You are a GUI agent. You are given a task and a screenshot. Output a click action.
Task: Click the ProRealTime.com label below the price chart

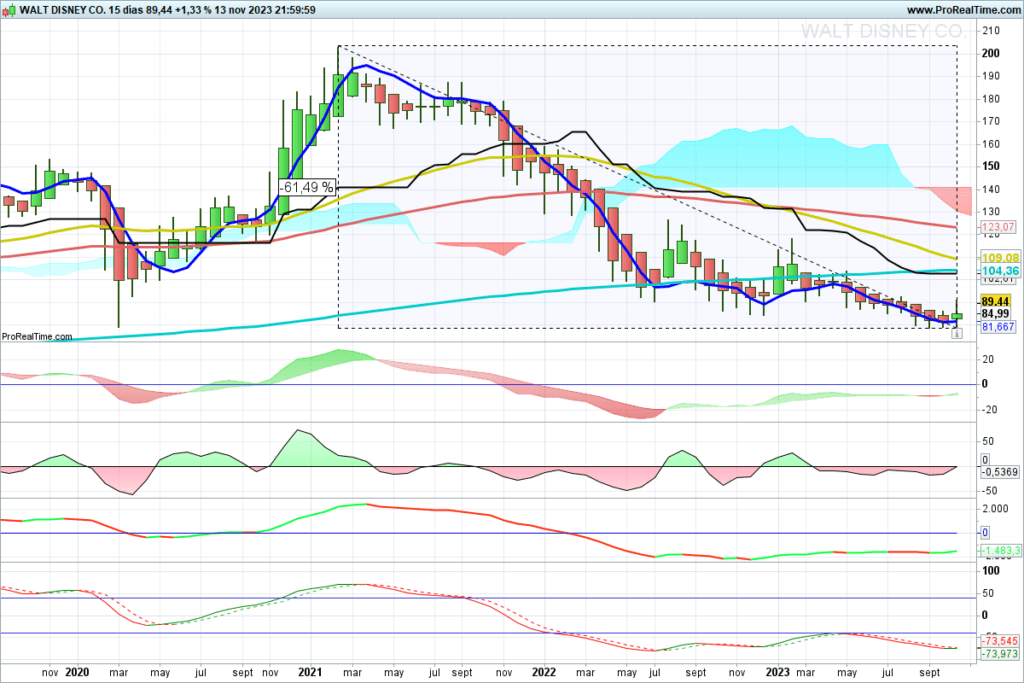pos(37,336)
